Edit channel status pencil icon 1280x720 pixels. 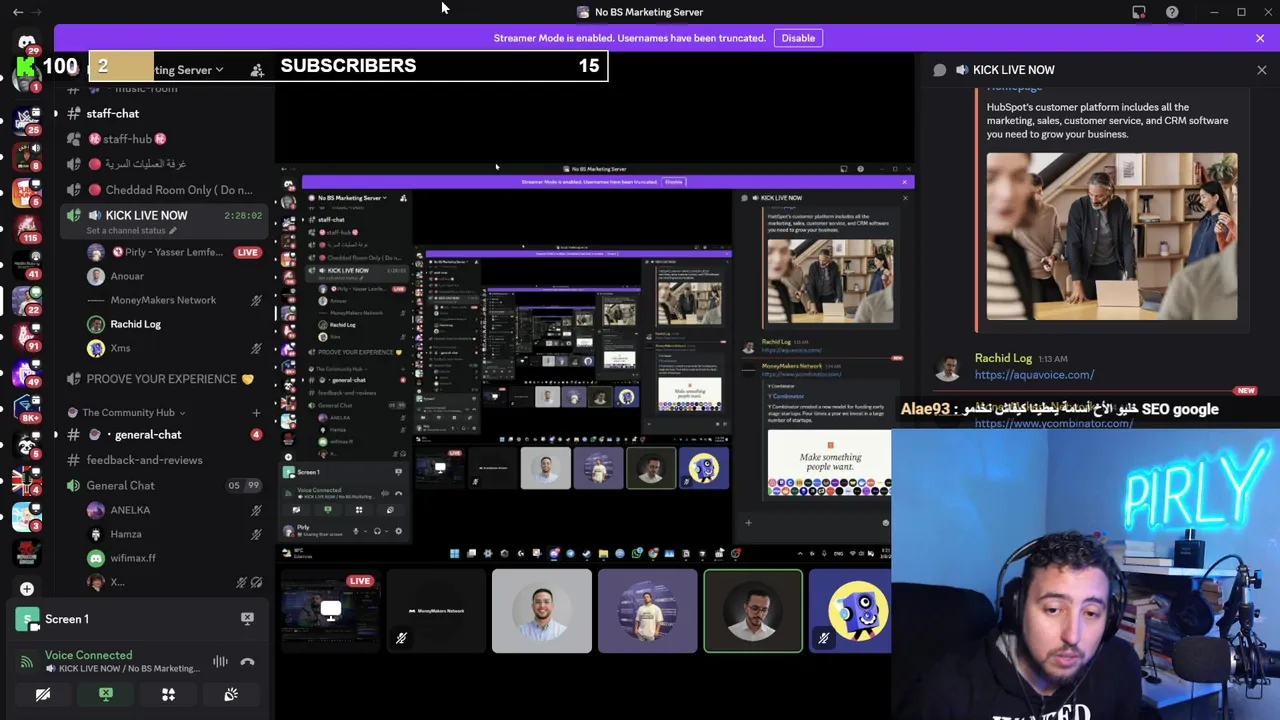click(173, 231)
